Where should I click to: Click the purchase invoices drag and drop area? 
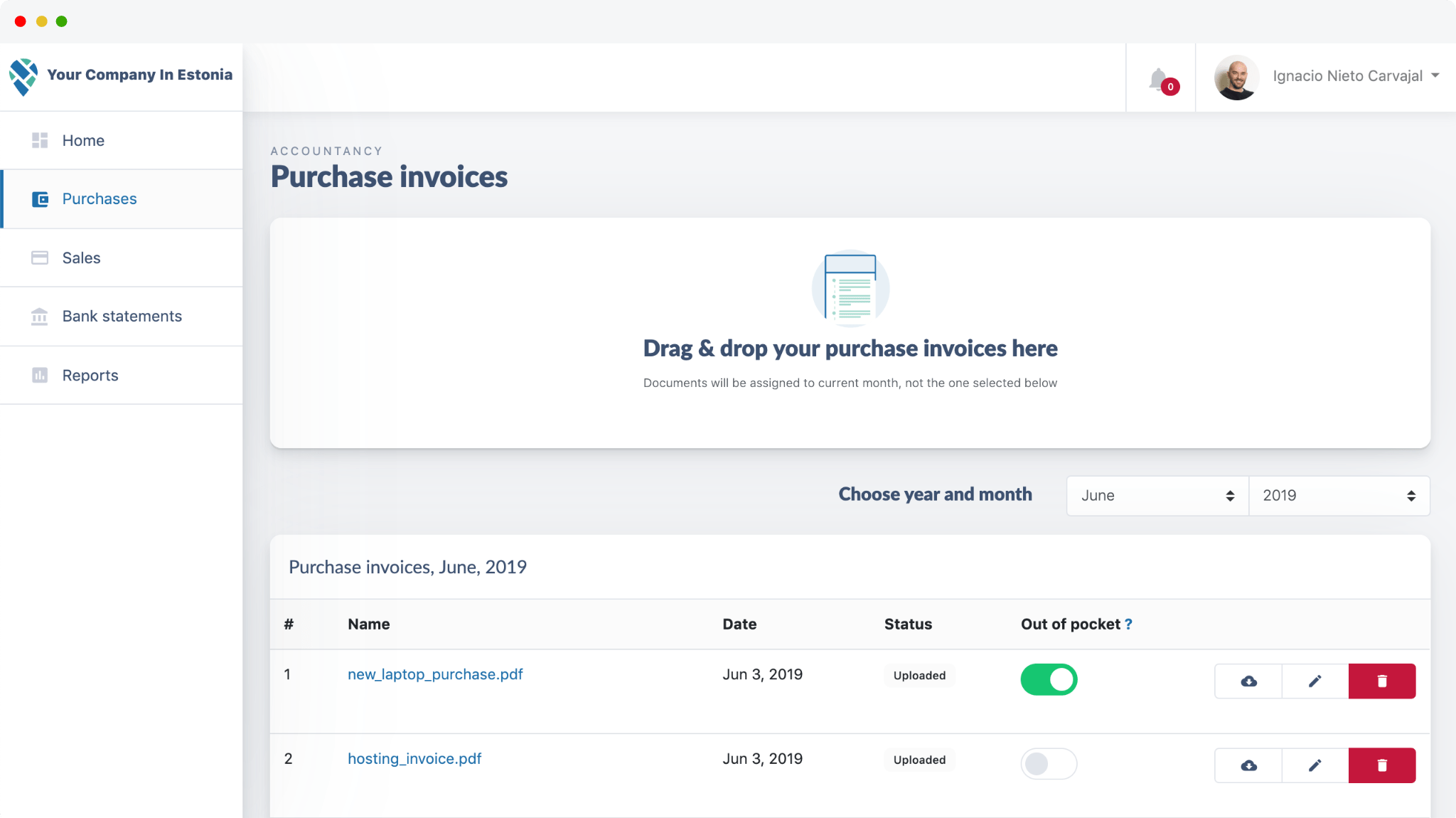coord(850,333)
